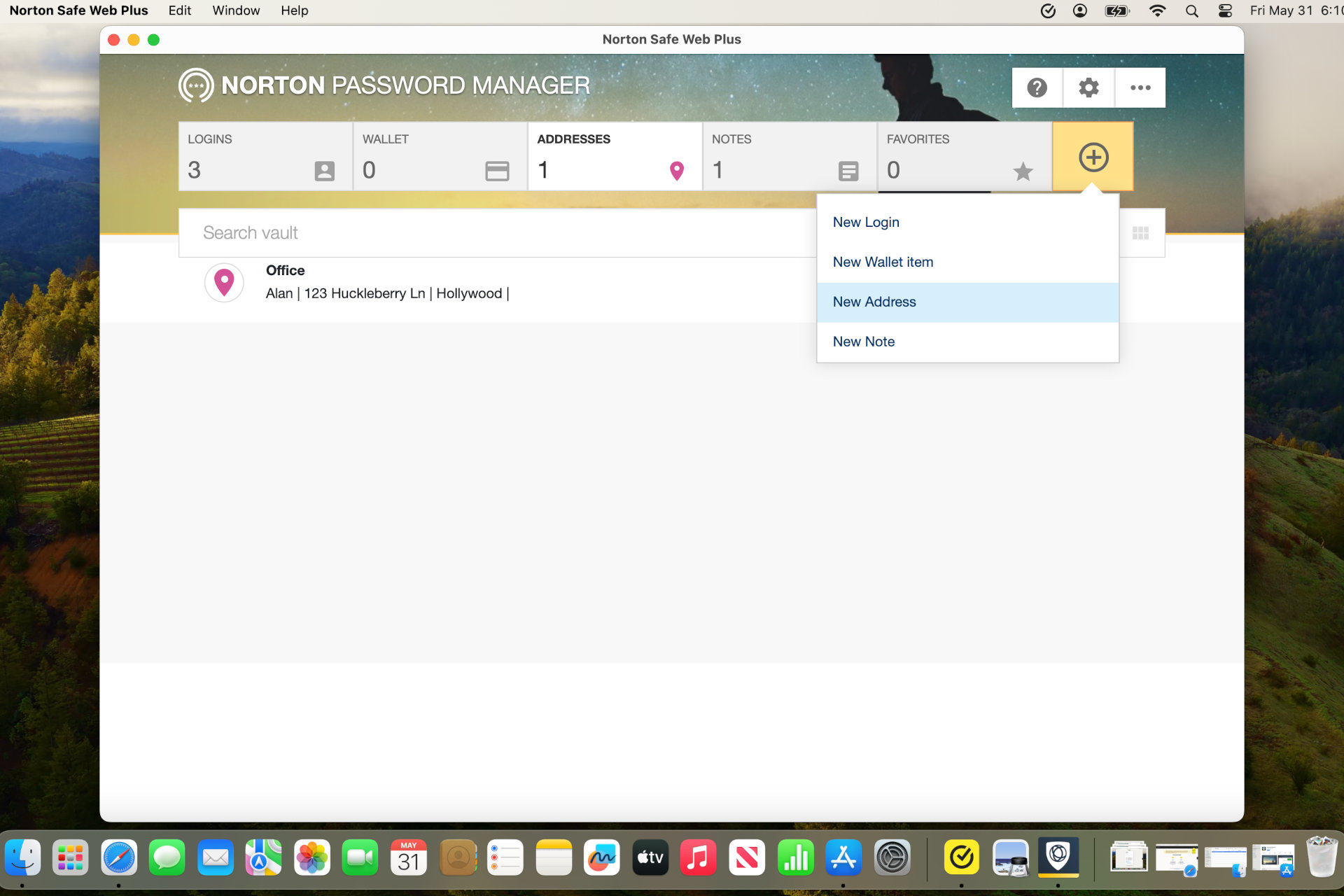This screenshot has width=1344, height=896.
Task: Switch to the grid view layout
Action: (1139, 232)
